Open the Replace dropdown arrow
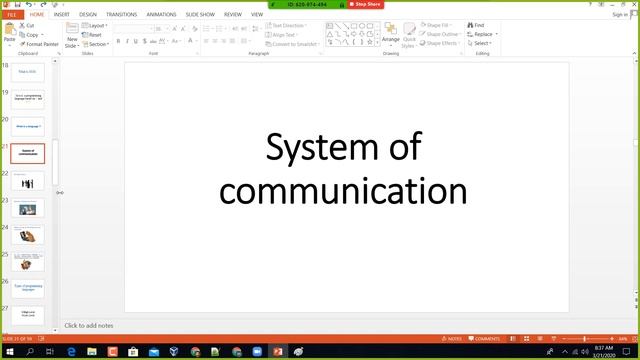This screenshot has height=360, width=640. click(x=497, y=34)
